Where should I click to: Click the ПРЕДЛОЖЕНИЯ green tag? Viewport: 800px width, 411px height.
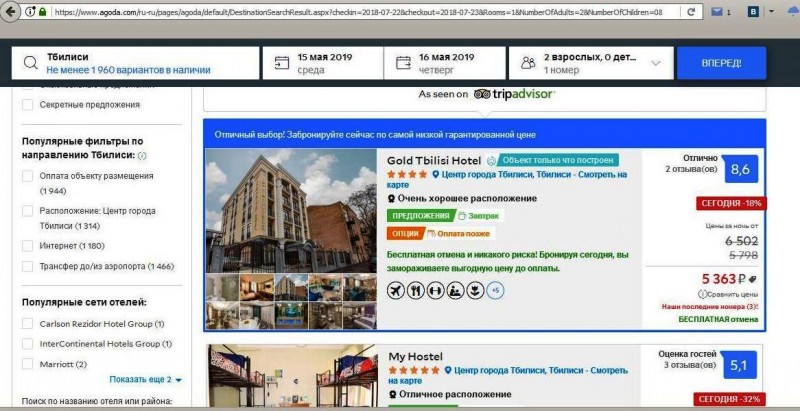(421, 216)
